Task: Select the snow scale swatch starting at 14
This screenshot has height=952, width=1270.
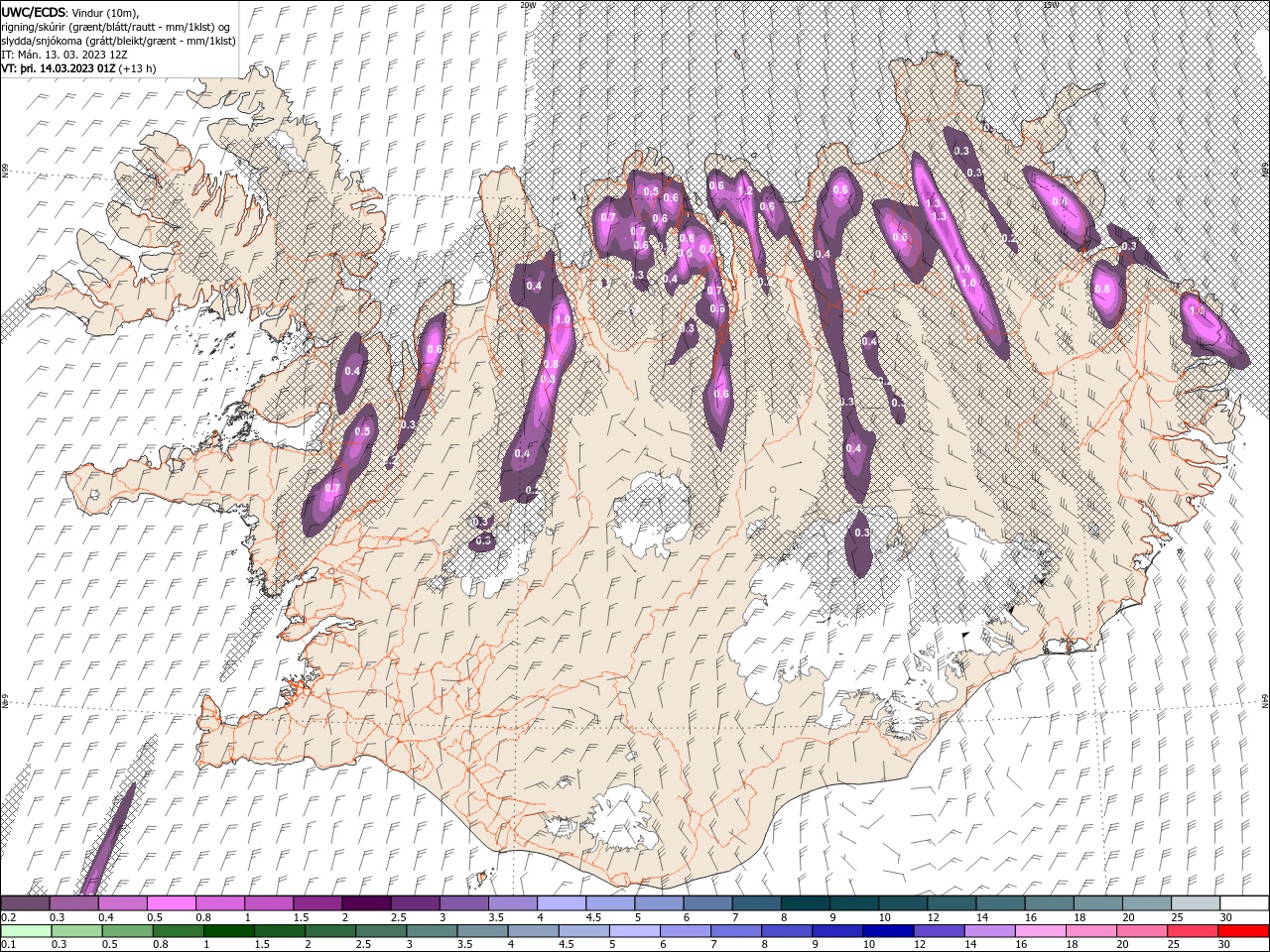Action: 1000,903
